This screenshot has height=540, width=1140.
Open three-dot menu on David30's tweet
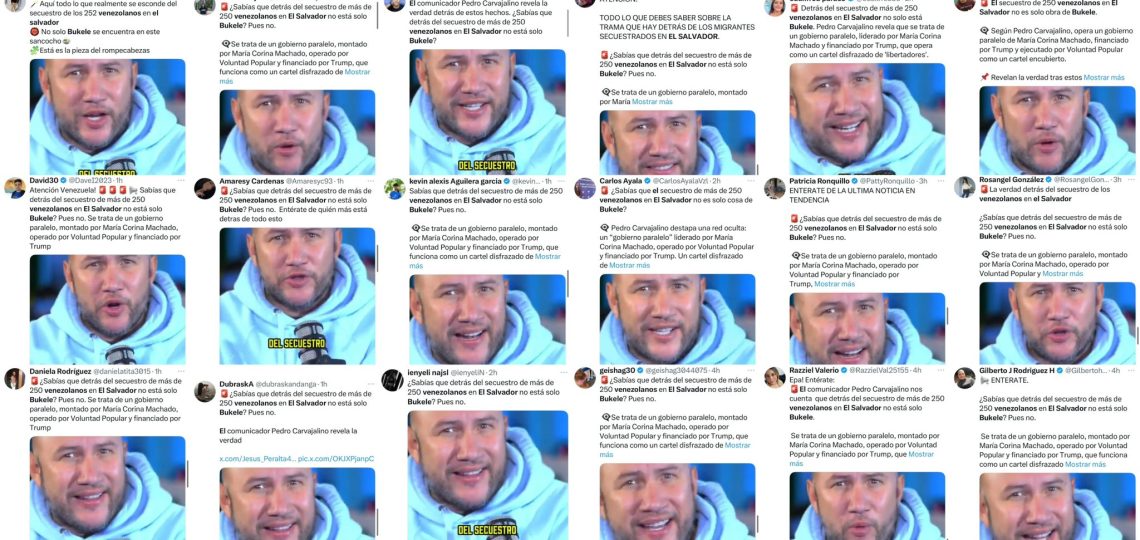click(x=179, y=180)
